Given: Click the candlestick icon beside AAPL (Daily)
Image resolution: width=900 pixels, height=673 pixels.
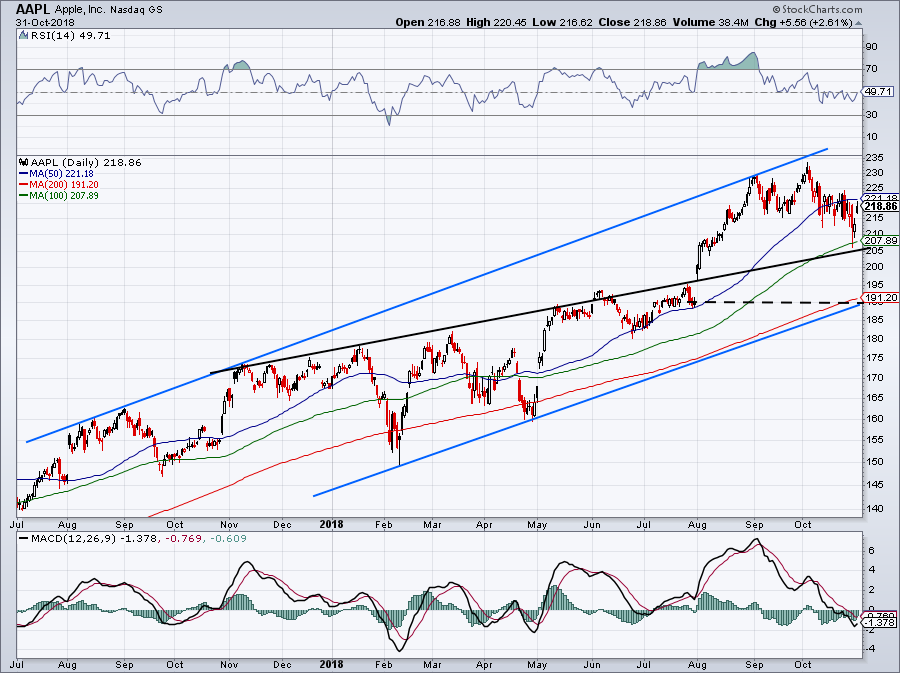Looking at the screenshot, I should (x=24, y=162).
